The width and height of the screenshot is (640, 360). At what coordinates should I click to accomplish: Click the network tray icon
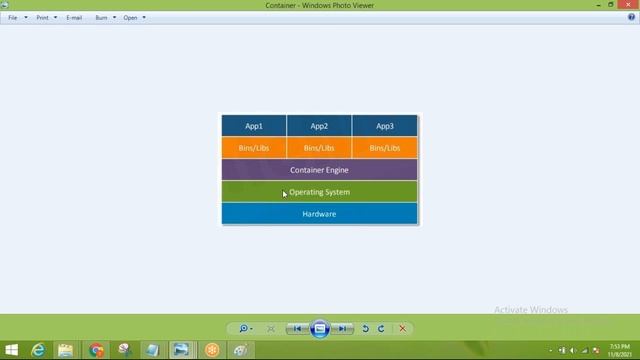click(x=585, y=351)
